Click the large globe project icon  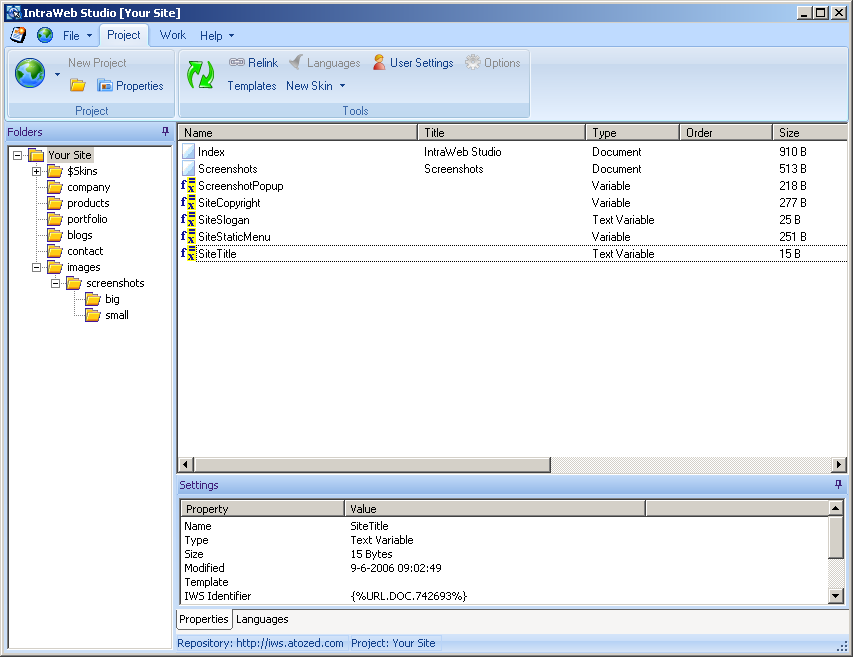point(30,73)
